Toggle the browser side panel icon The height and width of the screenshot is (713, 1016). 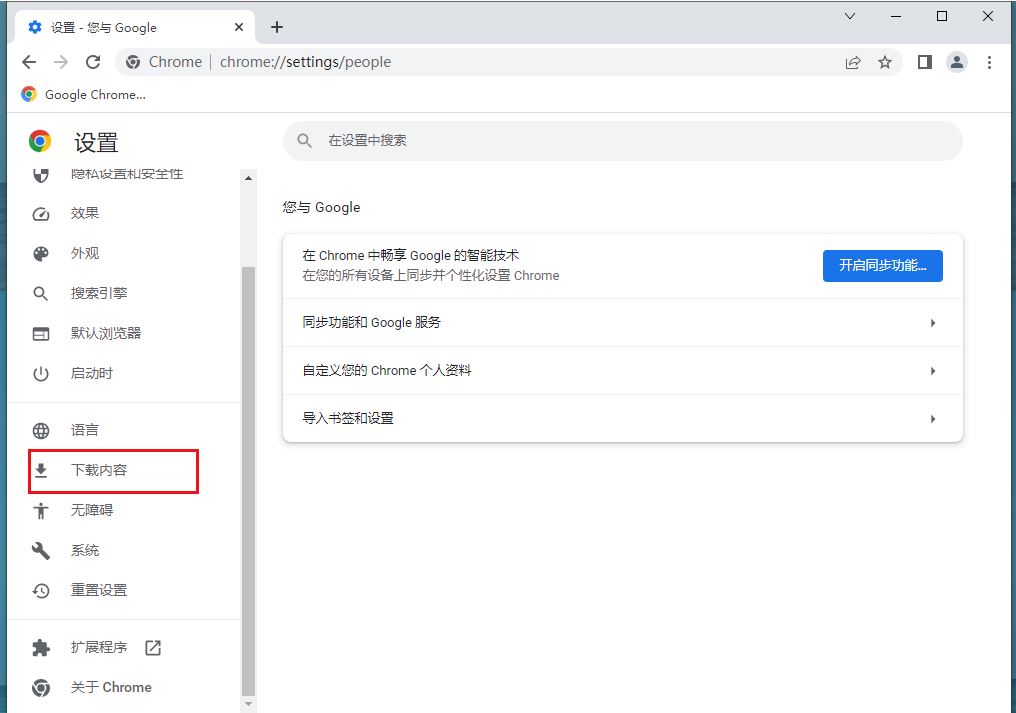[x=925, y=62]
